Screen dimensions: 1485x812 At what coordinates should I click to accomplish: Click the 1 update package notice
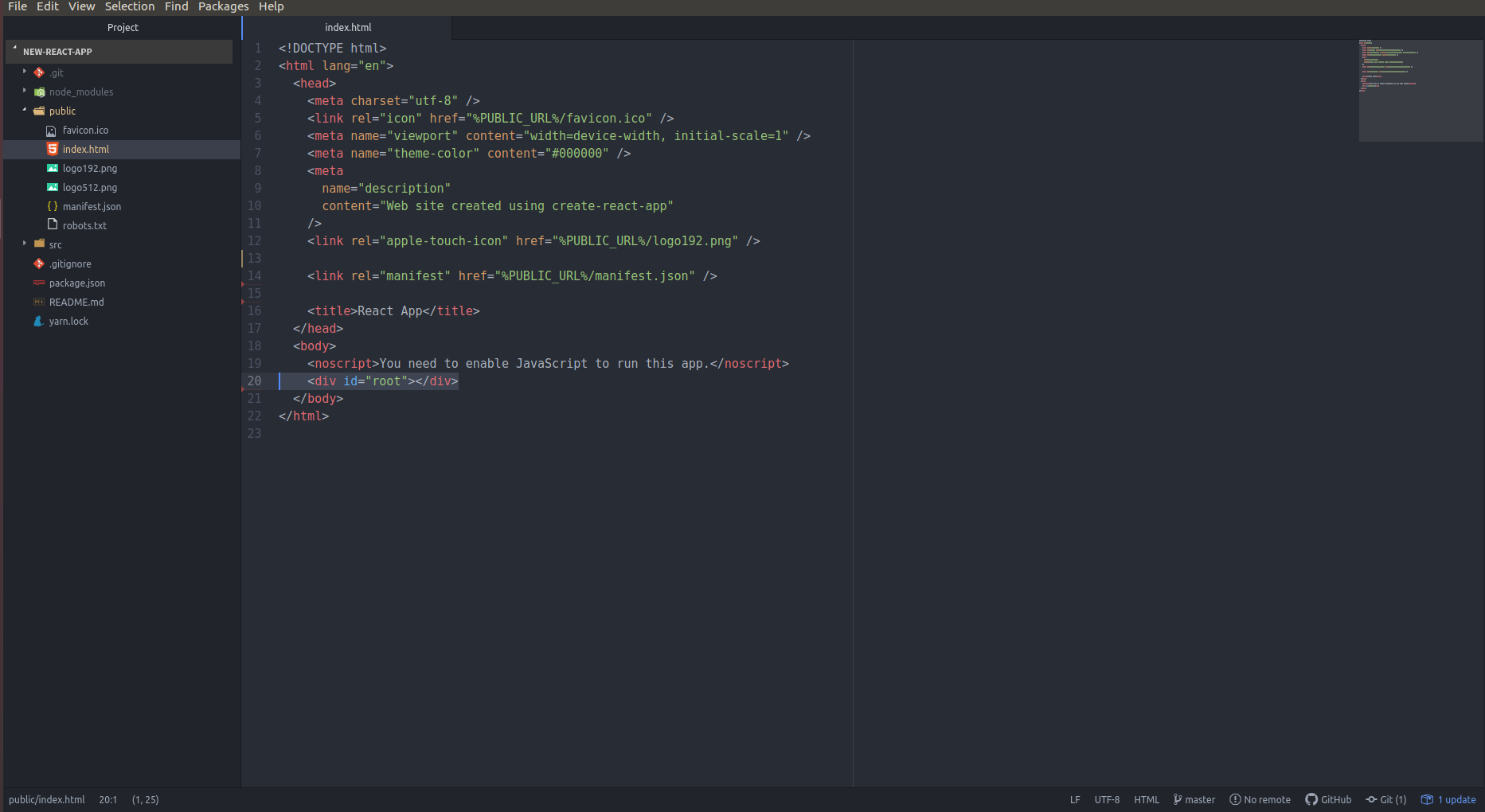point(1449,799)
